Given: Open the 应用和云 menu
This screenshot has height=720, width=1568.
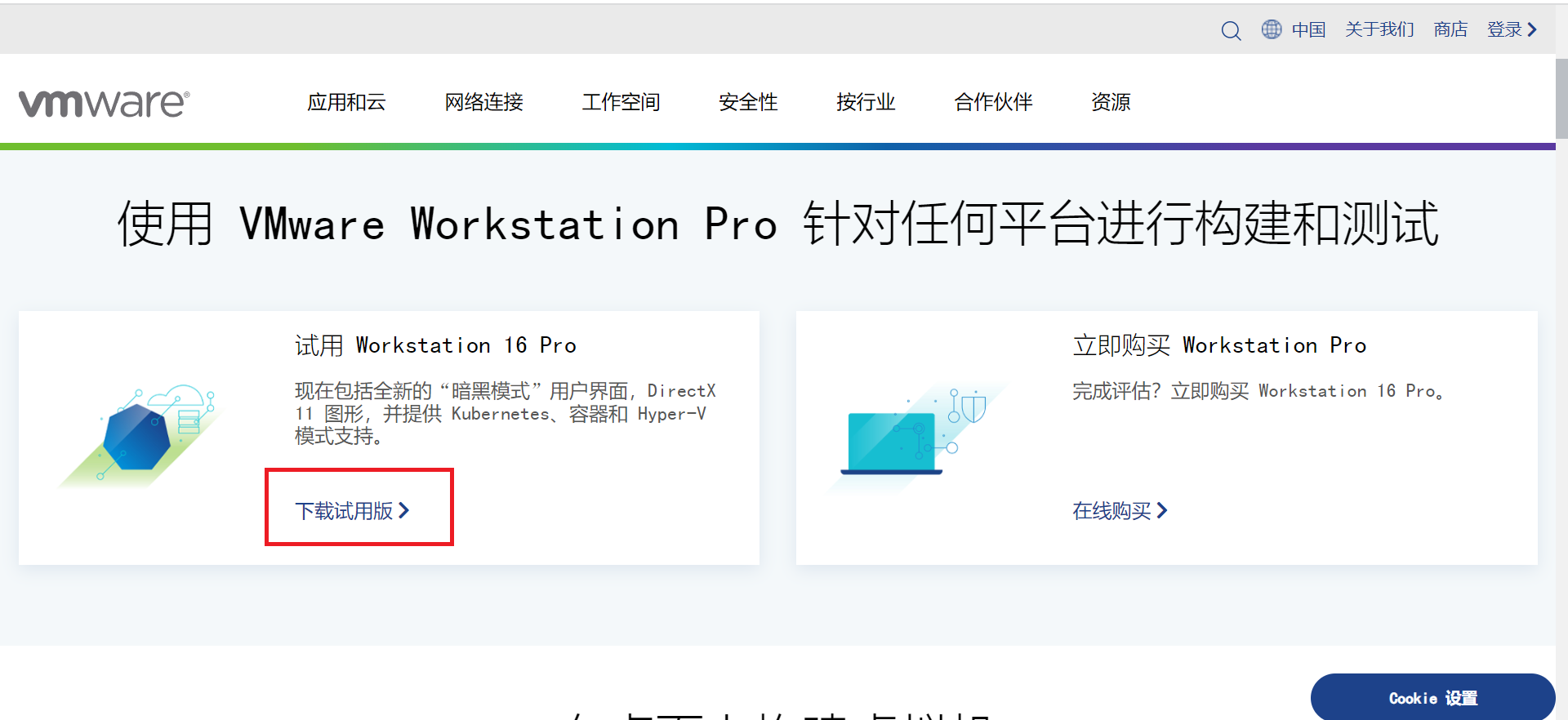Looking at the screenshot, I should (346, 102).
